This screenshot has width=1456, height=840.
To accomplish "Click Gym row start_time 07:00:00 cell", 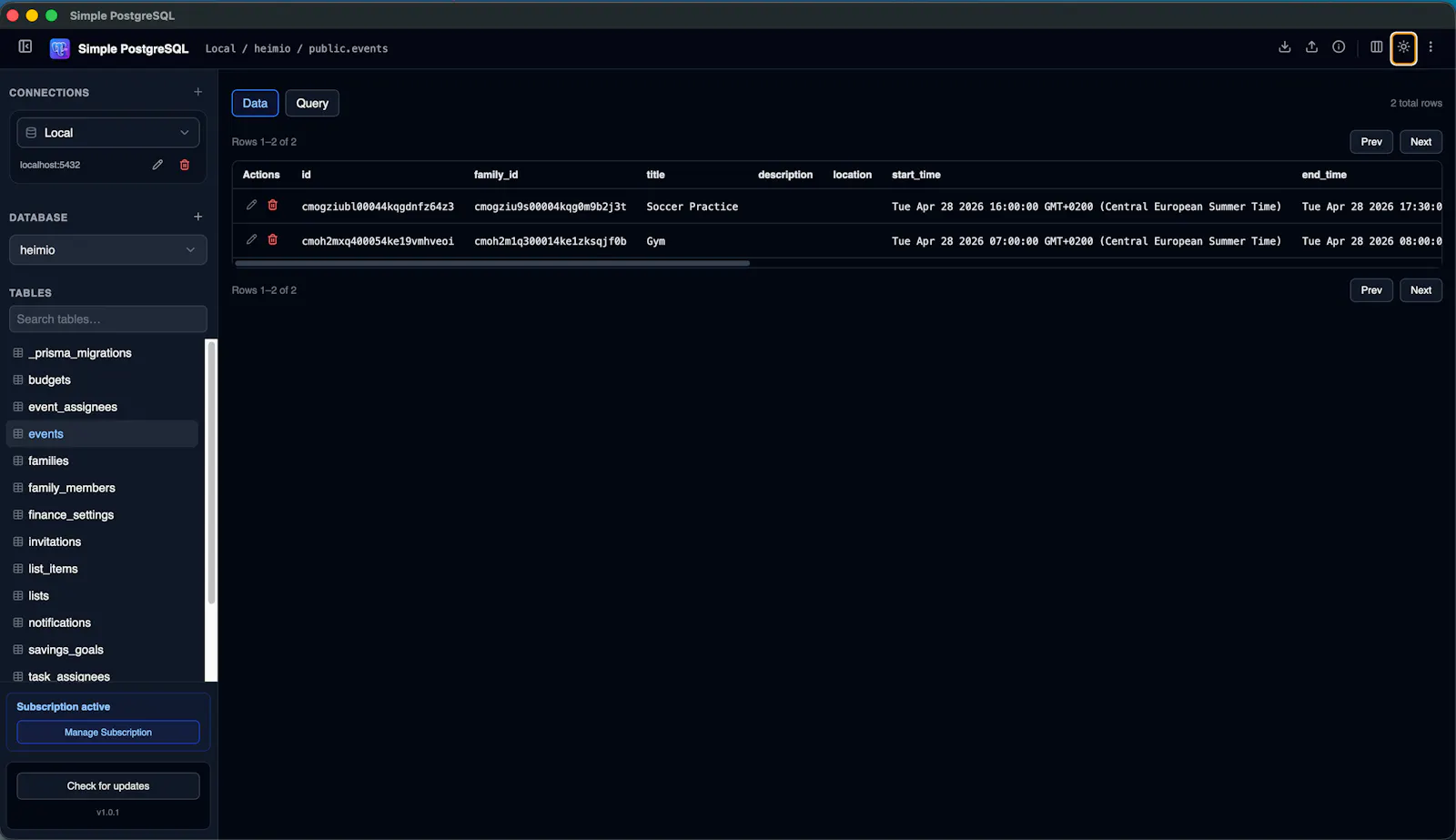I will pos(1087,241).
